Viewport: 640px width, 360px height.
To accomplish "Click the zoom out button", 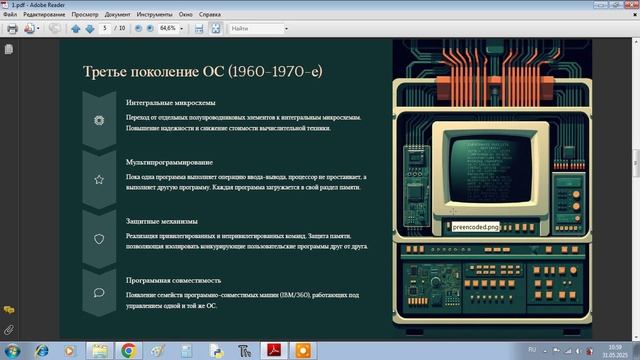I will pos(138,28).
